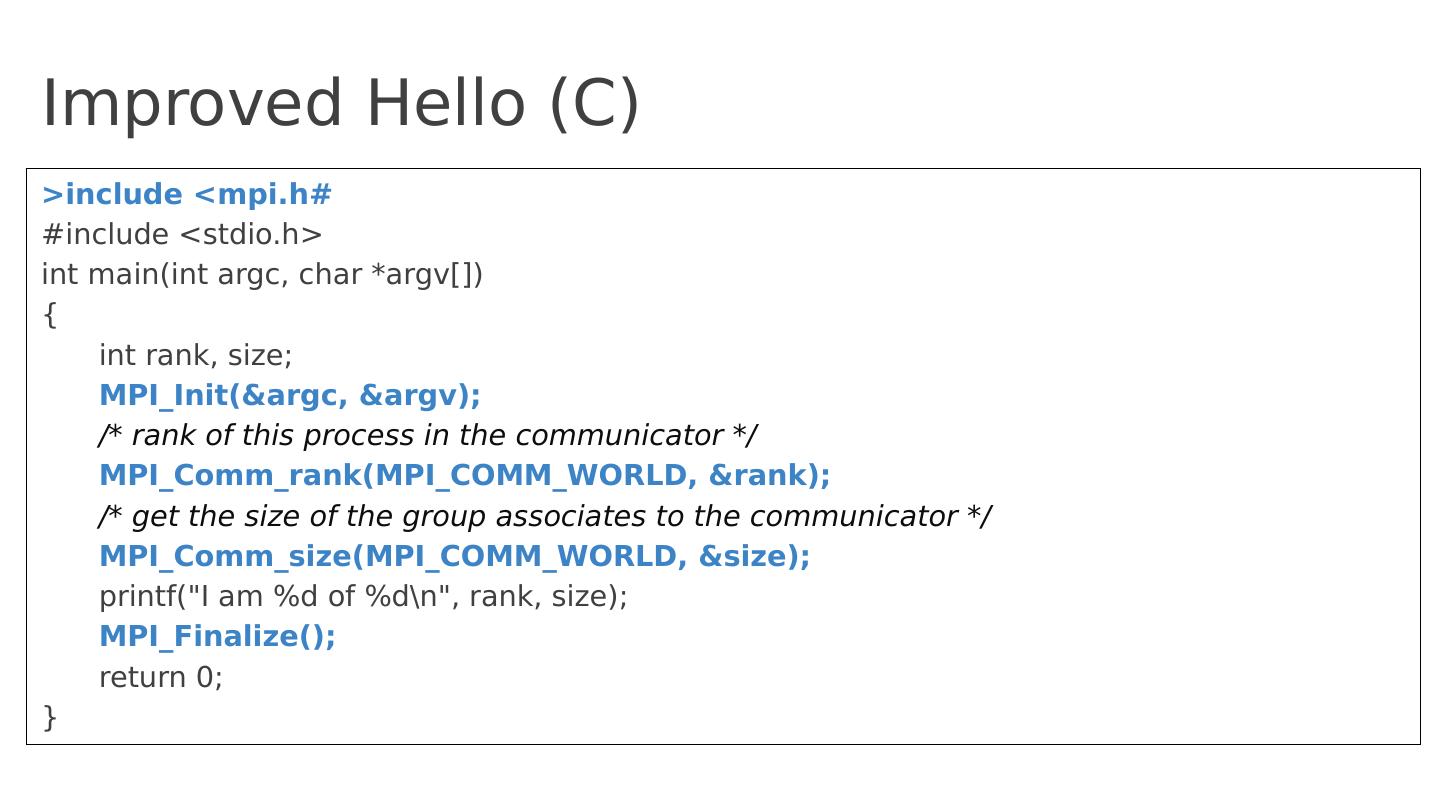Click the stdio.h include line
Image resolution: width=1440 pixels, height=811 pixels.
[182, 234]
